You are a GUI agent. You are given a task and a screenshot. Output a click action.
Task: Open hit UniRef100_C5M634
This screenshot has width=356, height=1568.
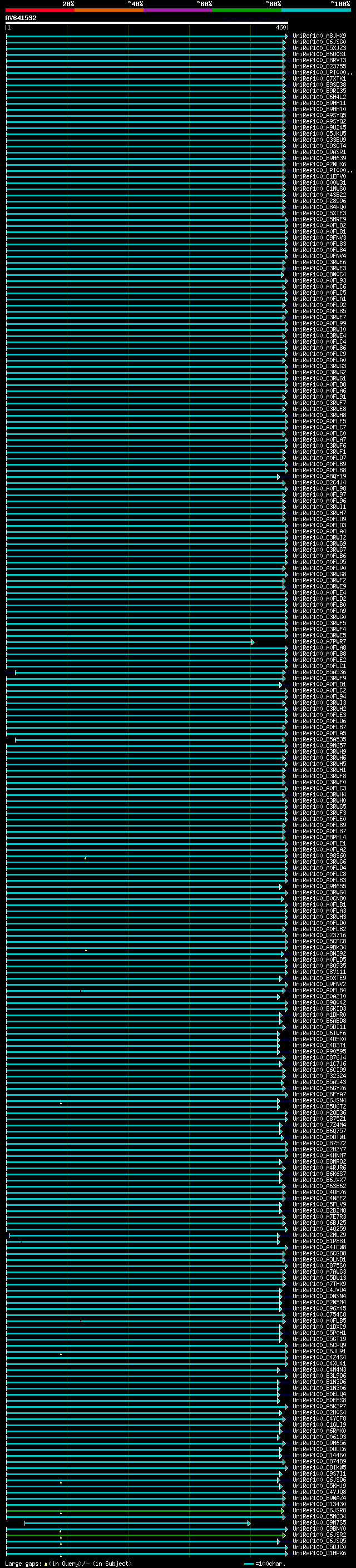[x=319, y=1517]
